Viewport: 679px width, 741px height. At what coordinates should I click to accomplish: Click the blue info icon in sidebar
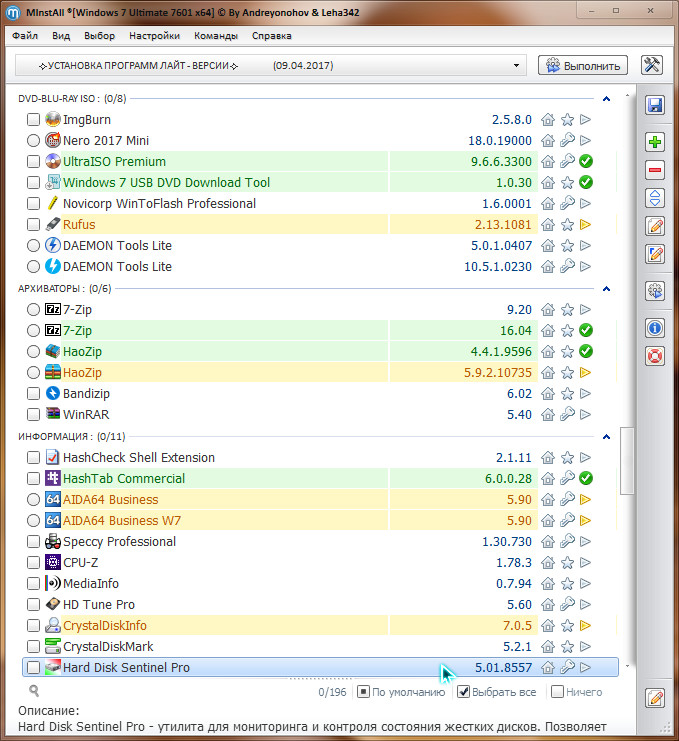[x=655, y=327]
